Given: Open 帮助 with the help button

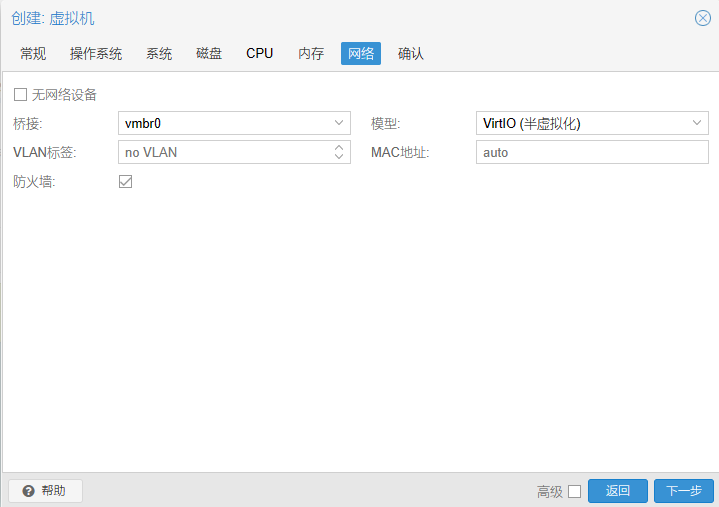Looking at the screenshot, I should 45,491.
